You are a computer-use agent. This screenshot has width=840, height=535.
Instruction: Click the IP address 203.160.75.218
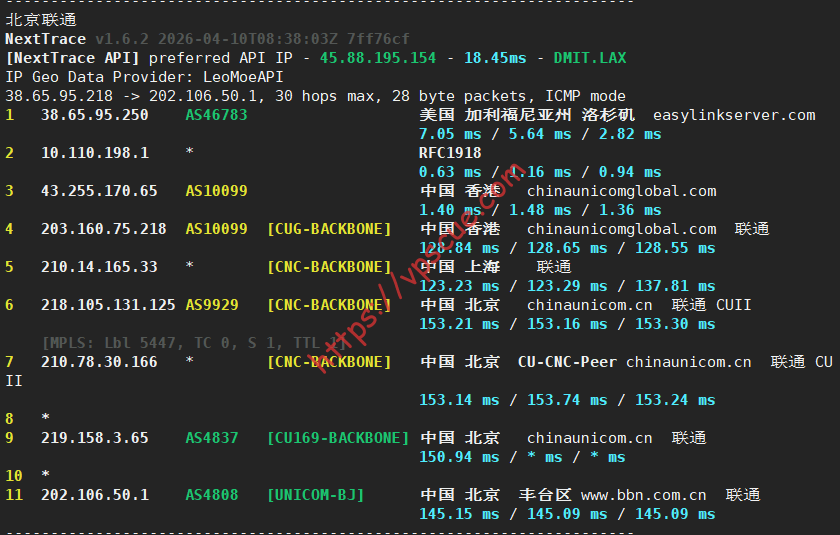(x=103, y=229)
